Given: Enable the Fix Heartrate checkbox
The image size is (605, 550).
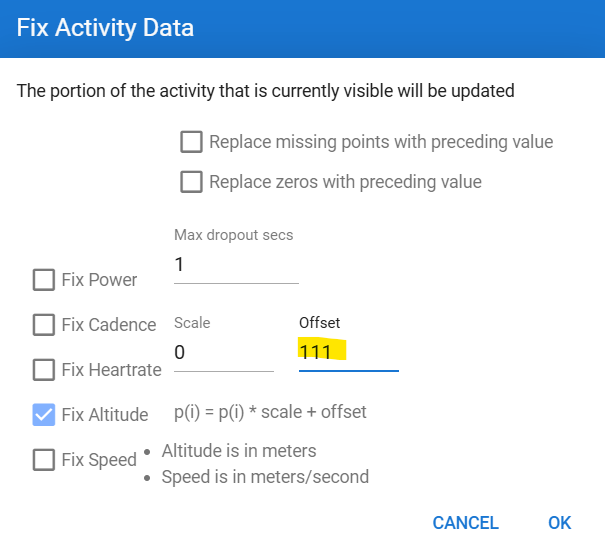Looking at the screenshot, I should (44, 370).
